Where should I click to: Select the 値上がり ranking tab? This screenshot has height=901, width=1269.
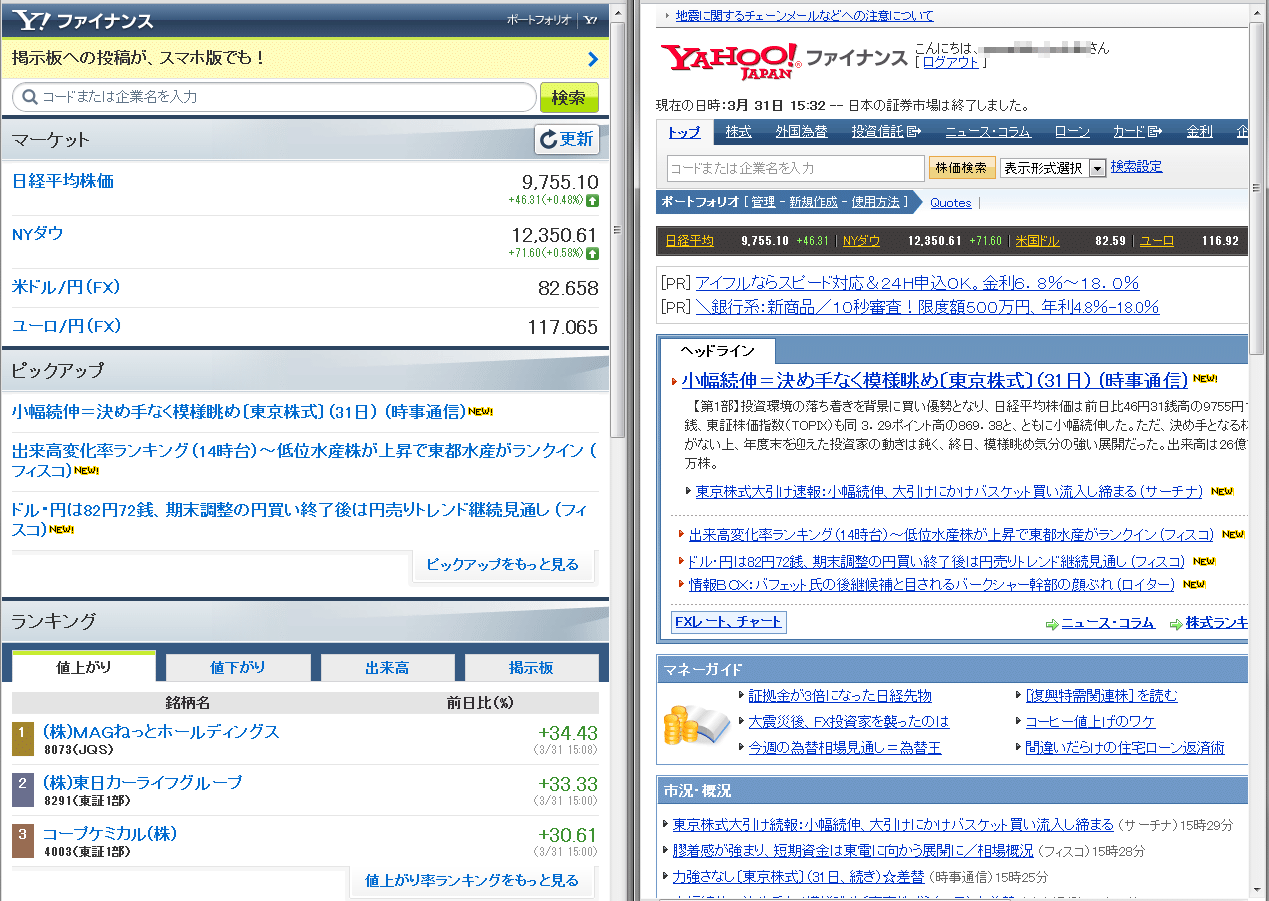point(84,667)
